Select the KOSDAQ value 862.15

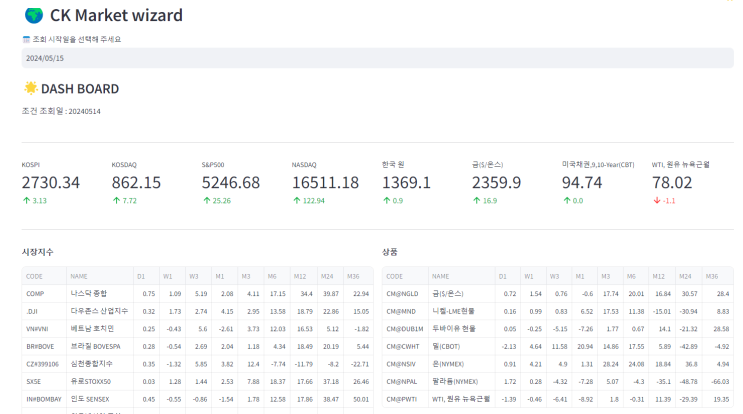[x=136, y=182]
